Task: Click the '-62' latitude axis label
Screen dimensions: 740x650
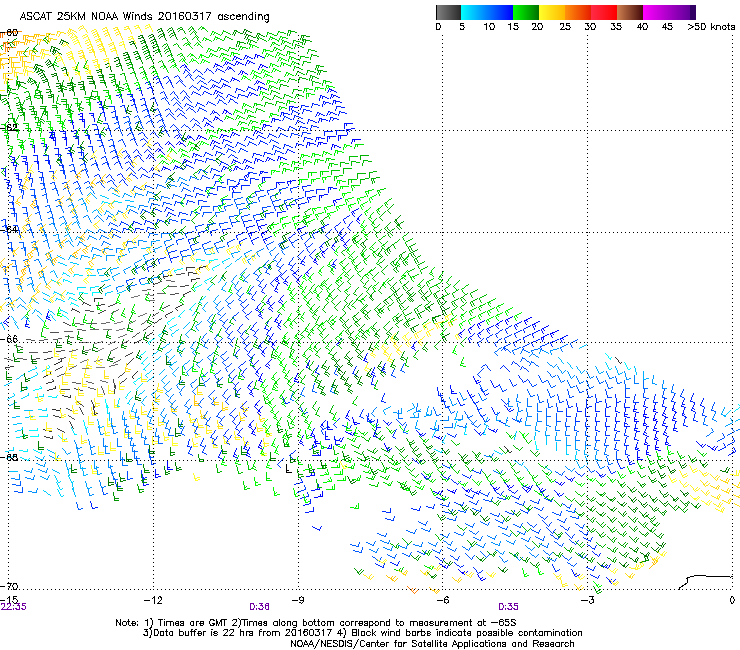Action: click(x=9, y=127)
